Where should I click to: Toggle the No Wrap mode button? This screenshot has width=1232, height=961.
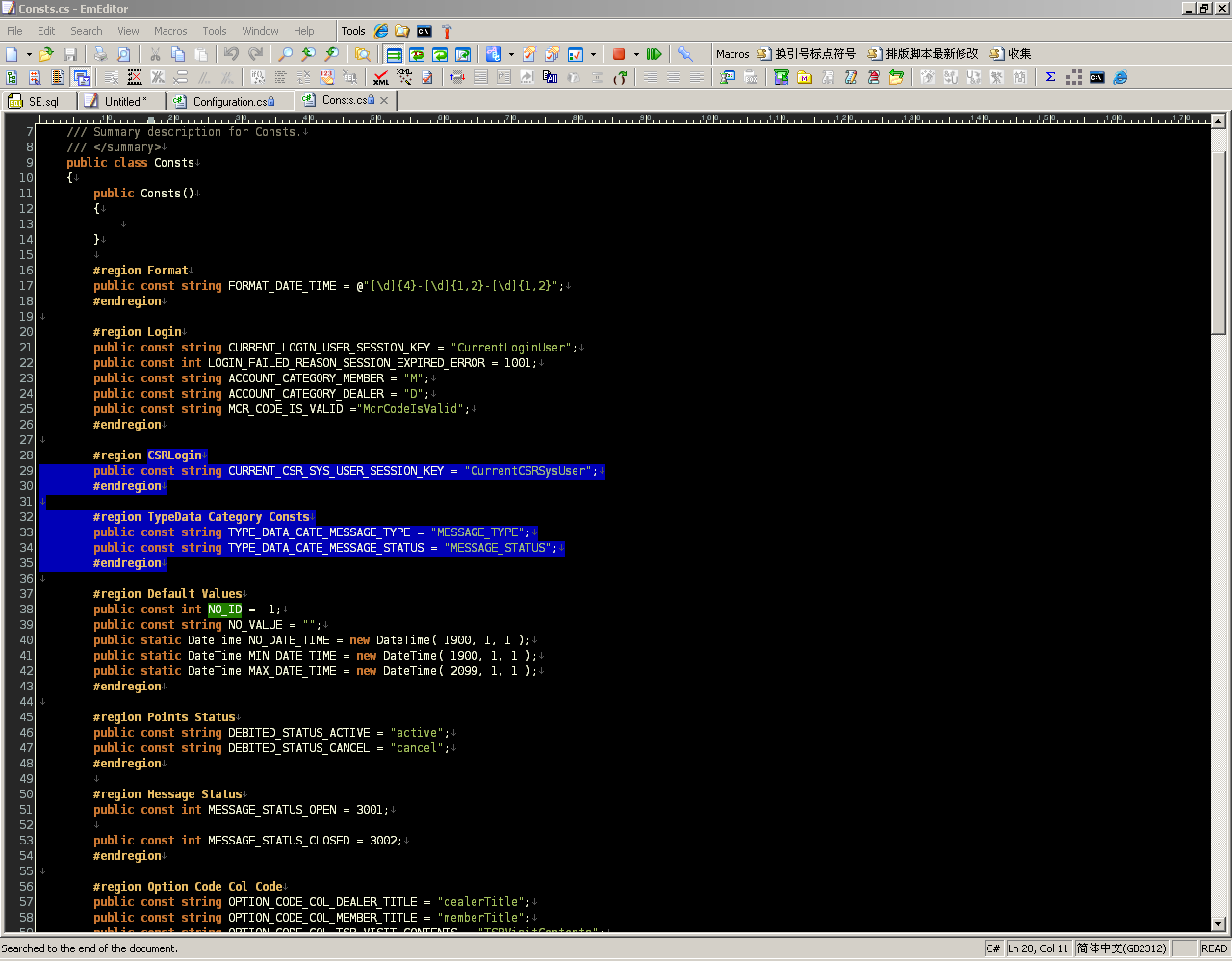394,54
